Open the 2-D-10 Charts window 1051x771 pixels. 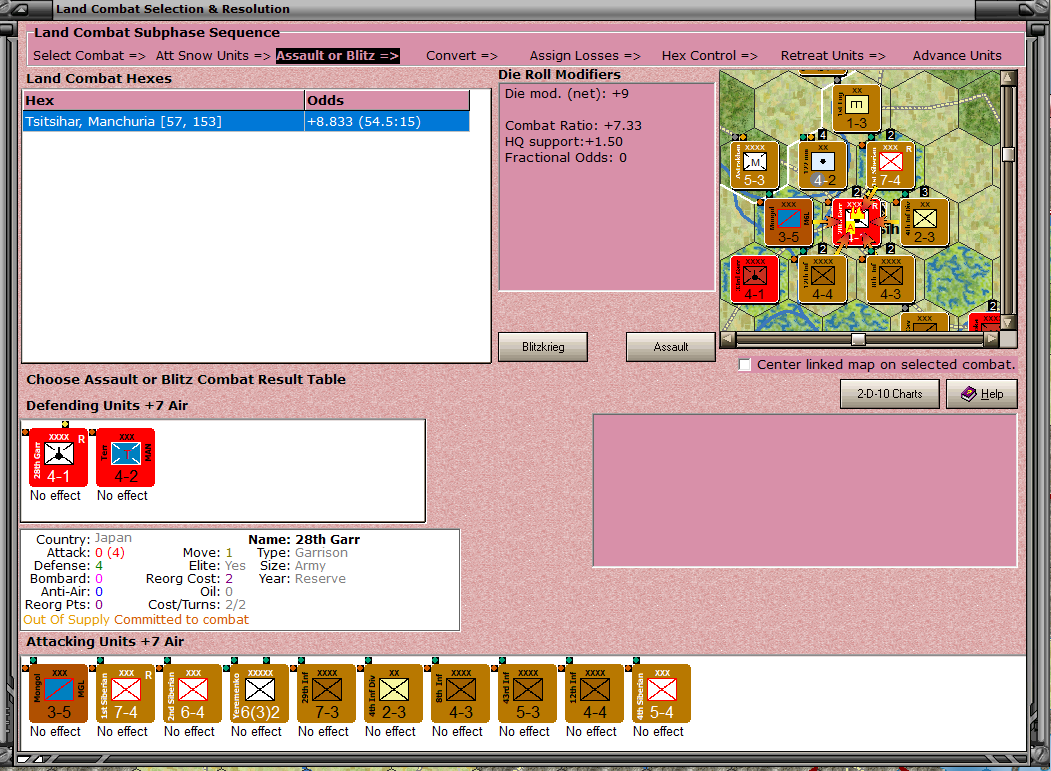[889, 394]
